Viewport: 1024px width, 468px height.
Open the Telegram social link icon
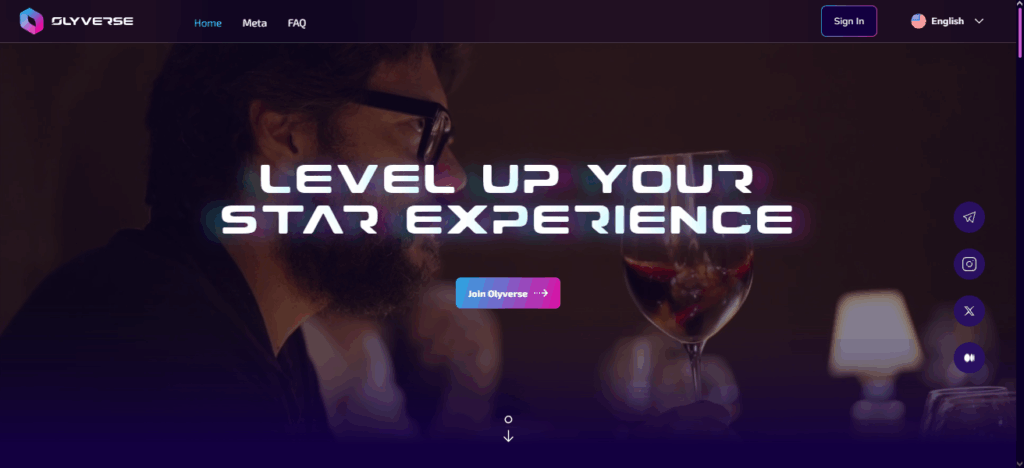[969, 217]
